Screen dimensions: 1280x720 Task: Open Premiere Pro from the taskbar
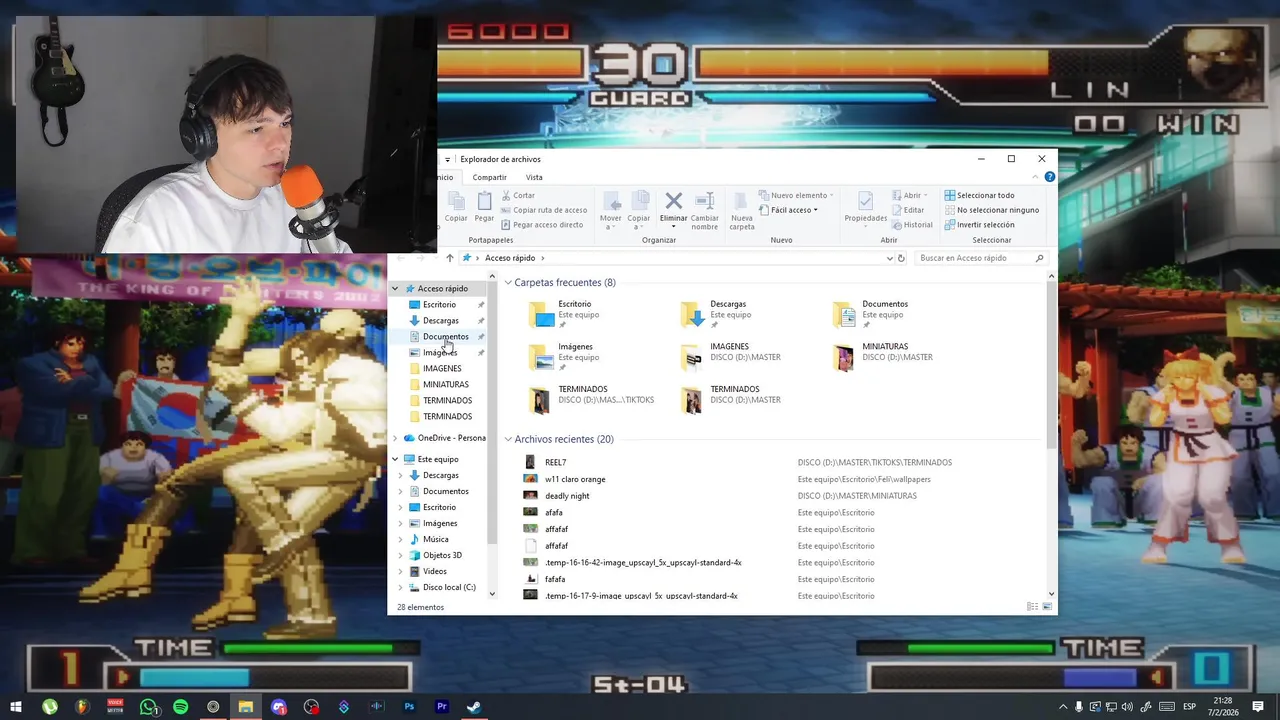click(442, 707)
